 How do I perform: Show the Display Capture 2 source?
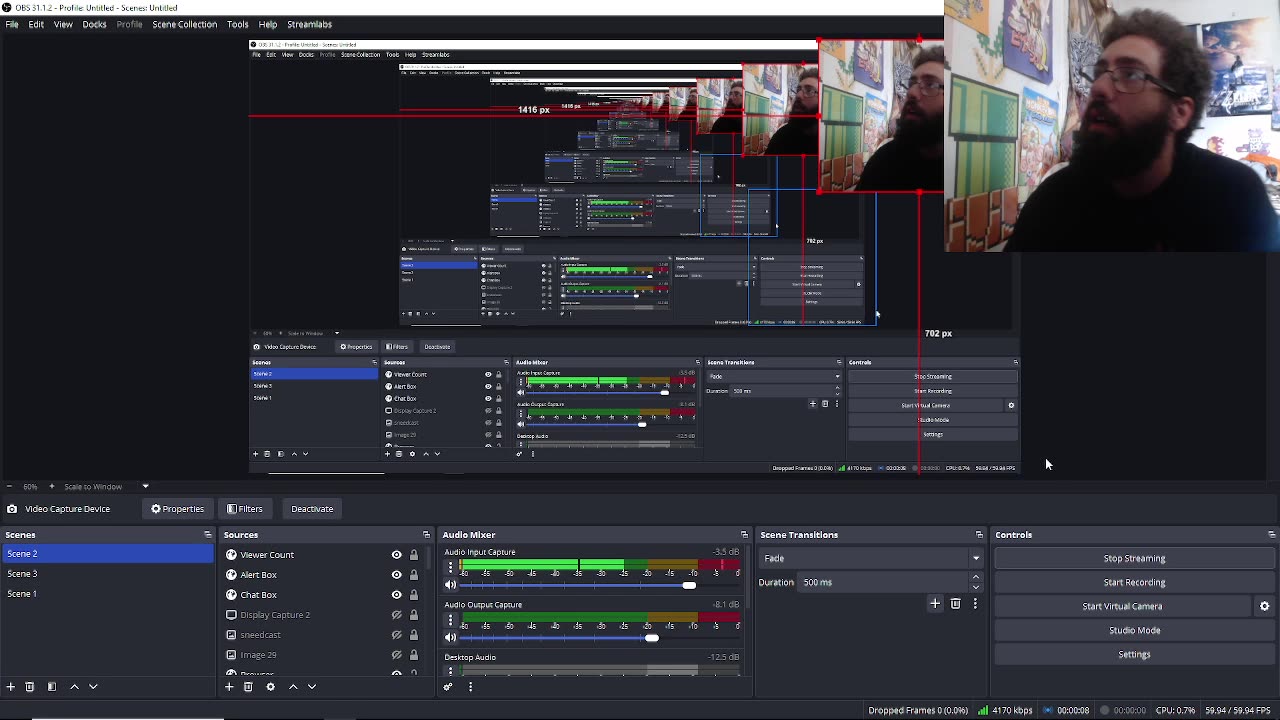click(396, 615)
